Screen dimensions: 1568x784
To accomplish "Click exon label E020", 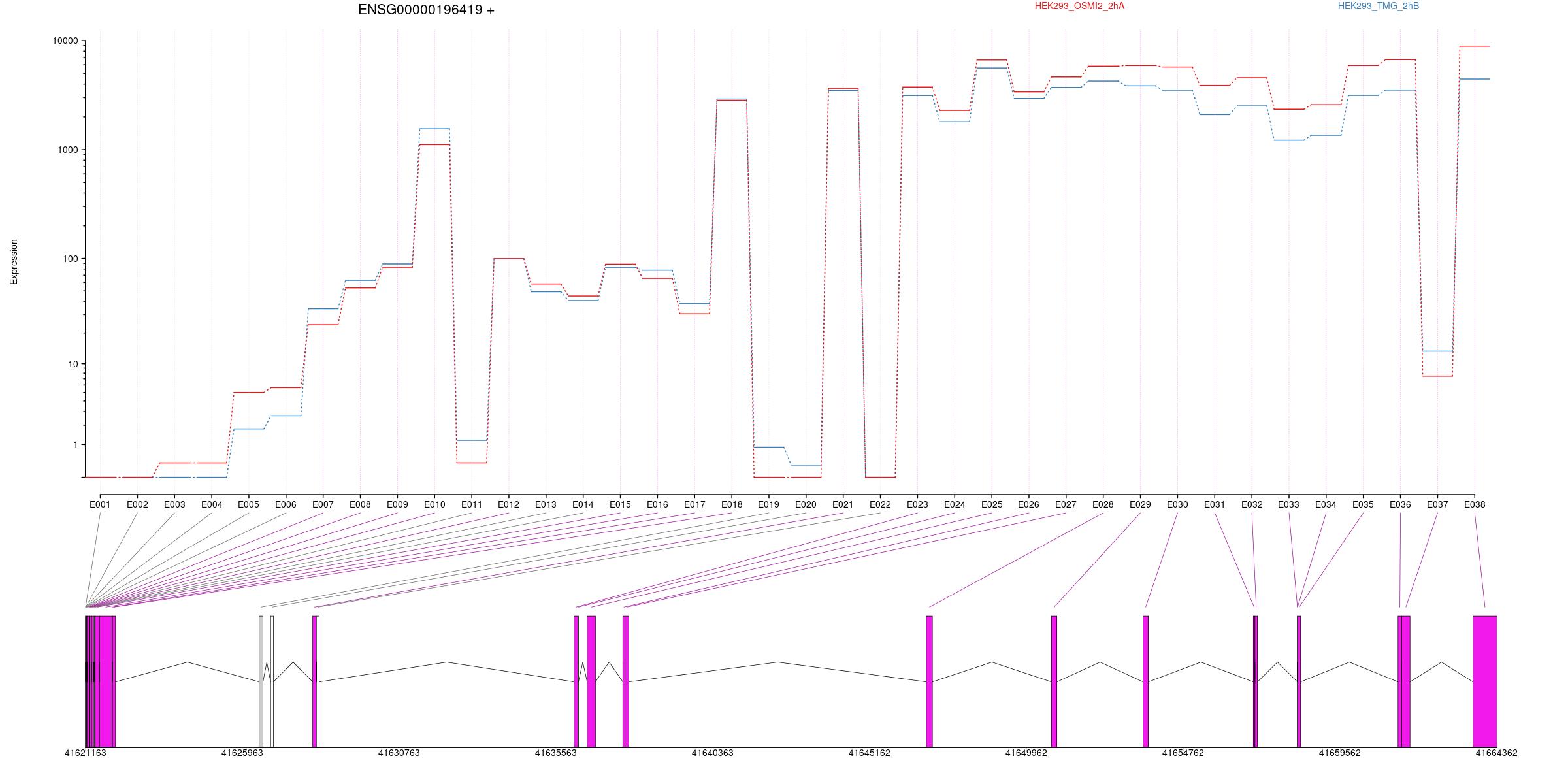I will [x=806, y=504].
